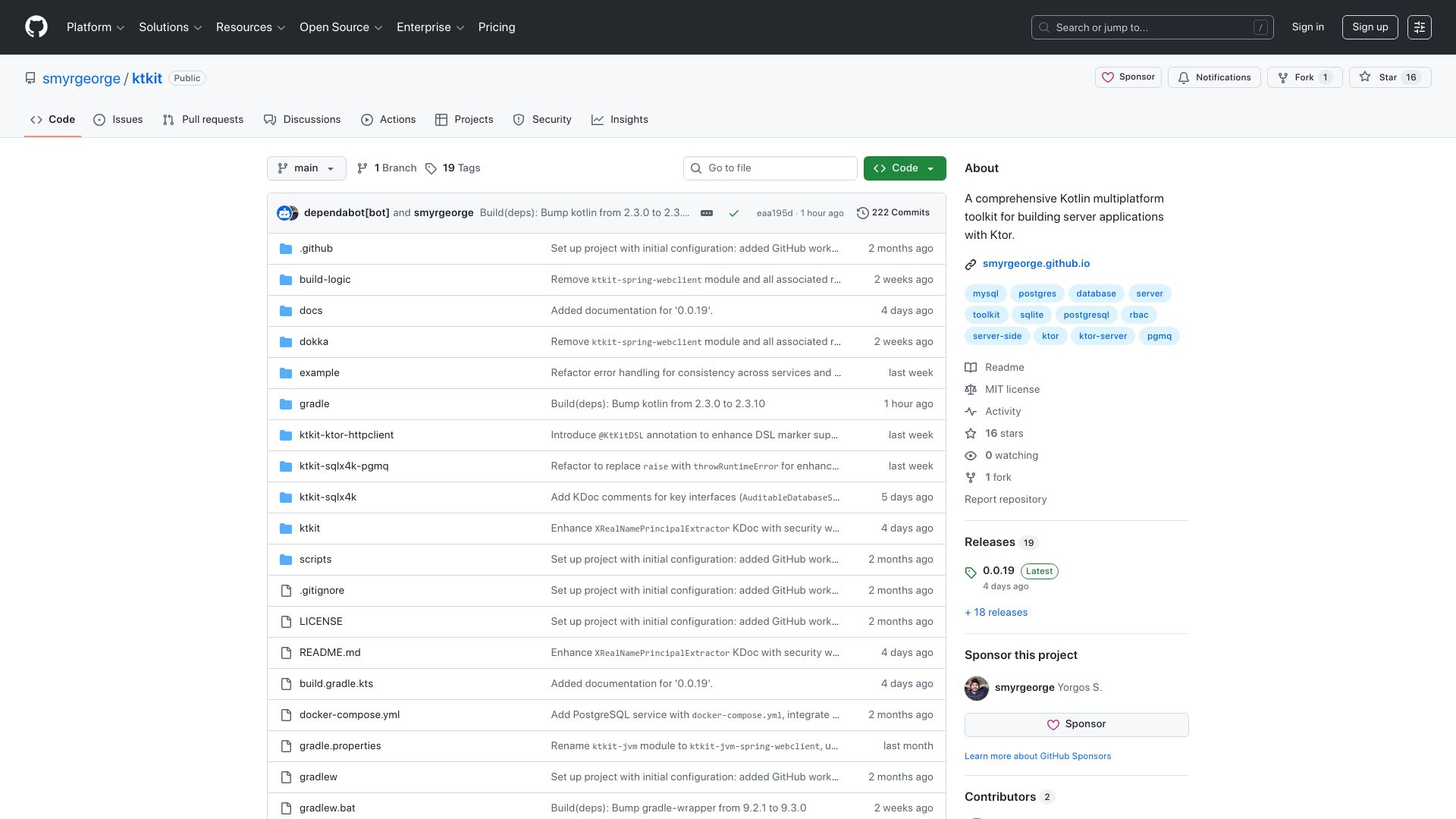
Task: Click the Star icon button
Action: pyautogui.click(x=1365, y=77)
